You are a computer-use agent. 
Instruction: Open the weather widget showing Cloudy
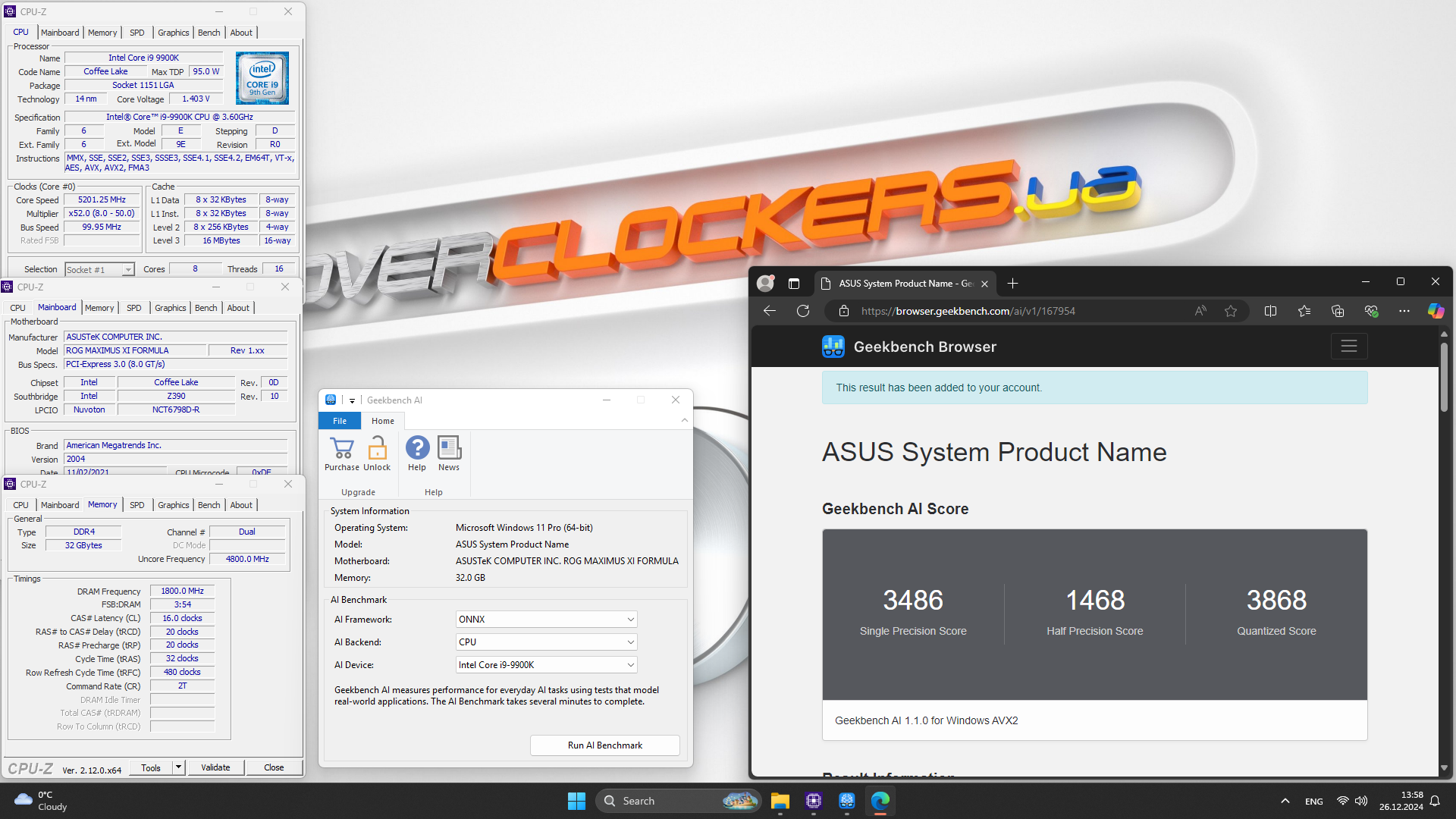click(x=42, y=801)
